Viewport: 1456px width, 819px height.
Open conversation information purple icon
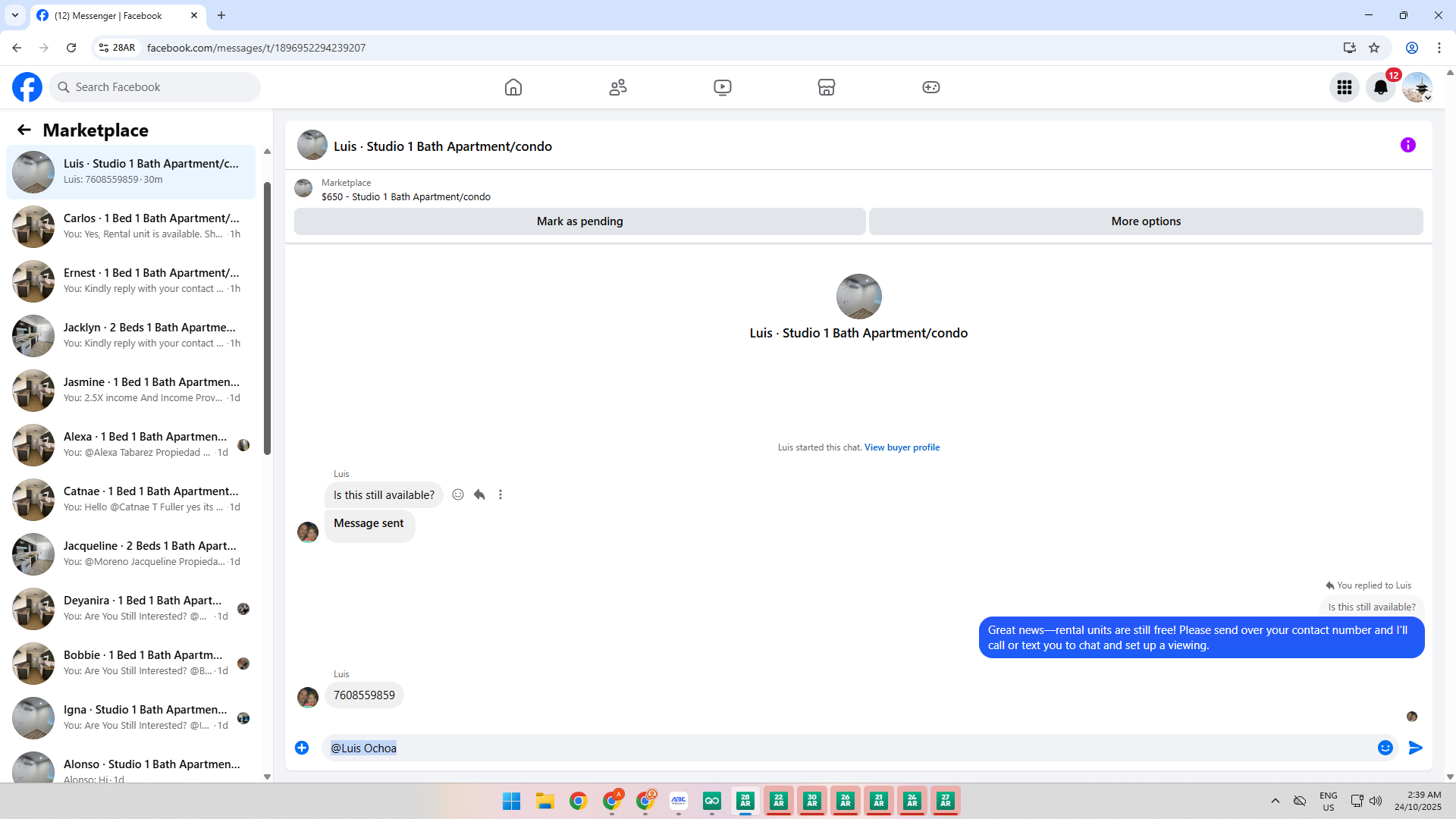pos(1408,145)
